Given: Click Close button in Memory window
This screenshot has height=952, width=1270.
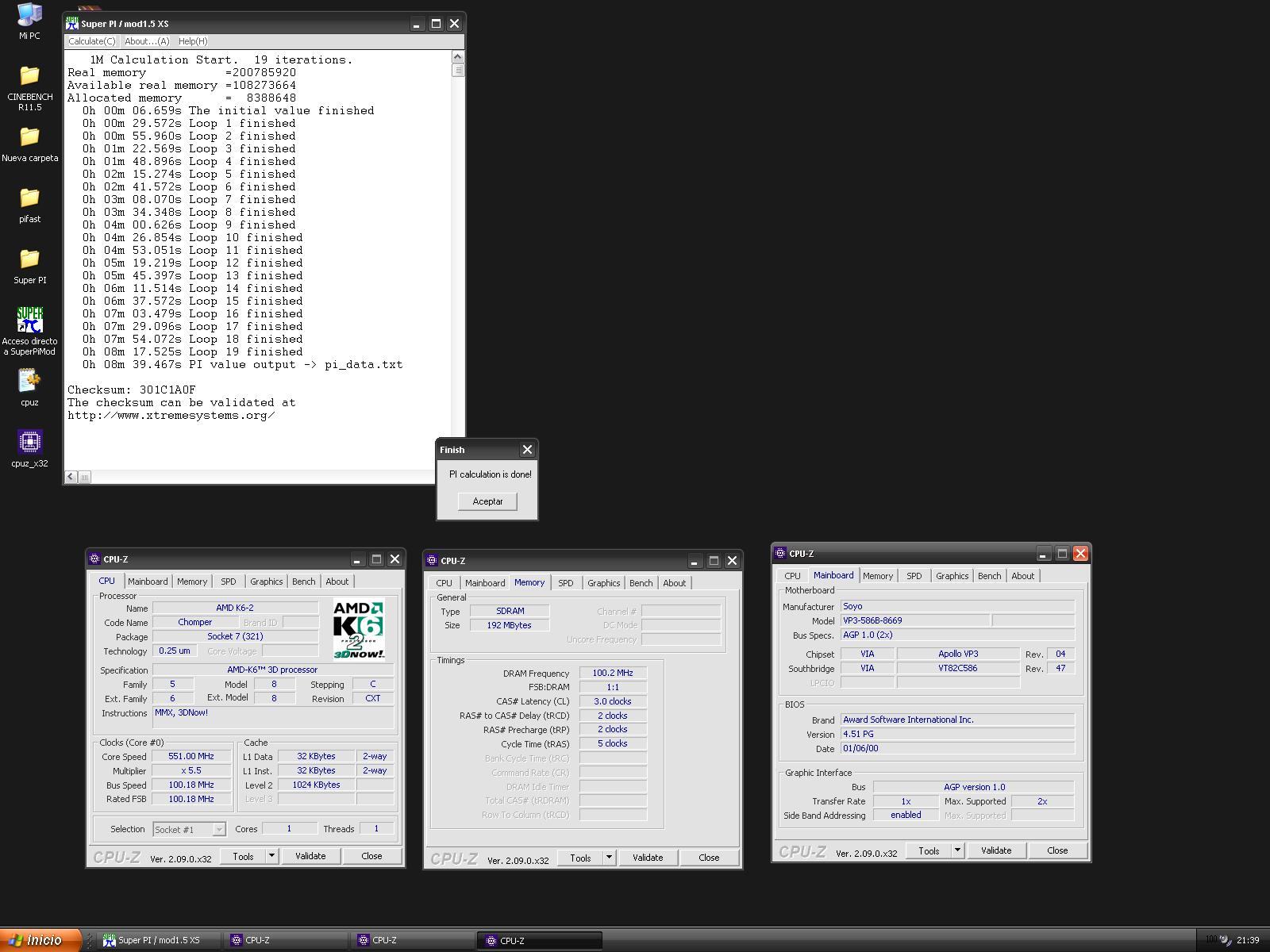Looking at the screenshot, I should click(x=709, y=858).
